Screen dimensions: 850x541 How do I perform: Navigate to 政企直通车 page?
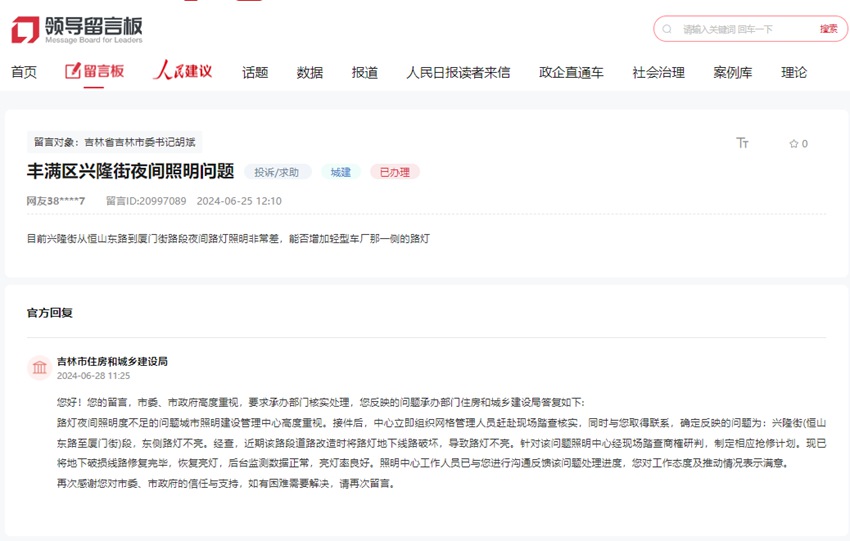pos(571,72)
